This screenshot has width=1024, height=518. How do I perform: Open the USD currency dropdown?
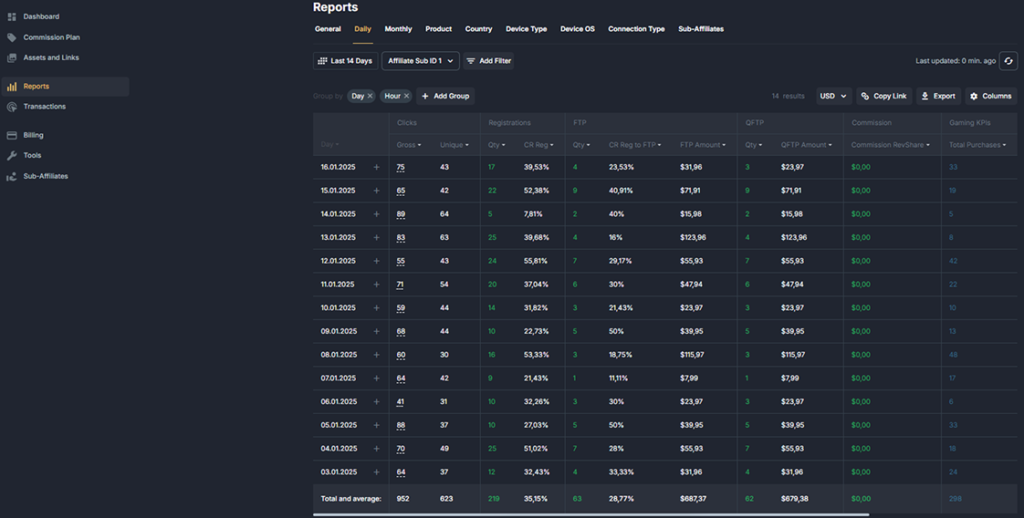click(x=833, y=96)
